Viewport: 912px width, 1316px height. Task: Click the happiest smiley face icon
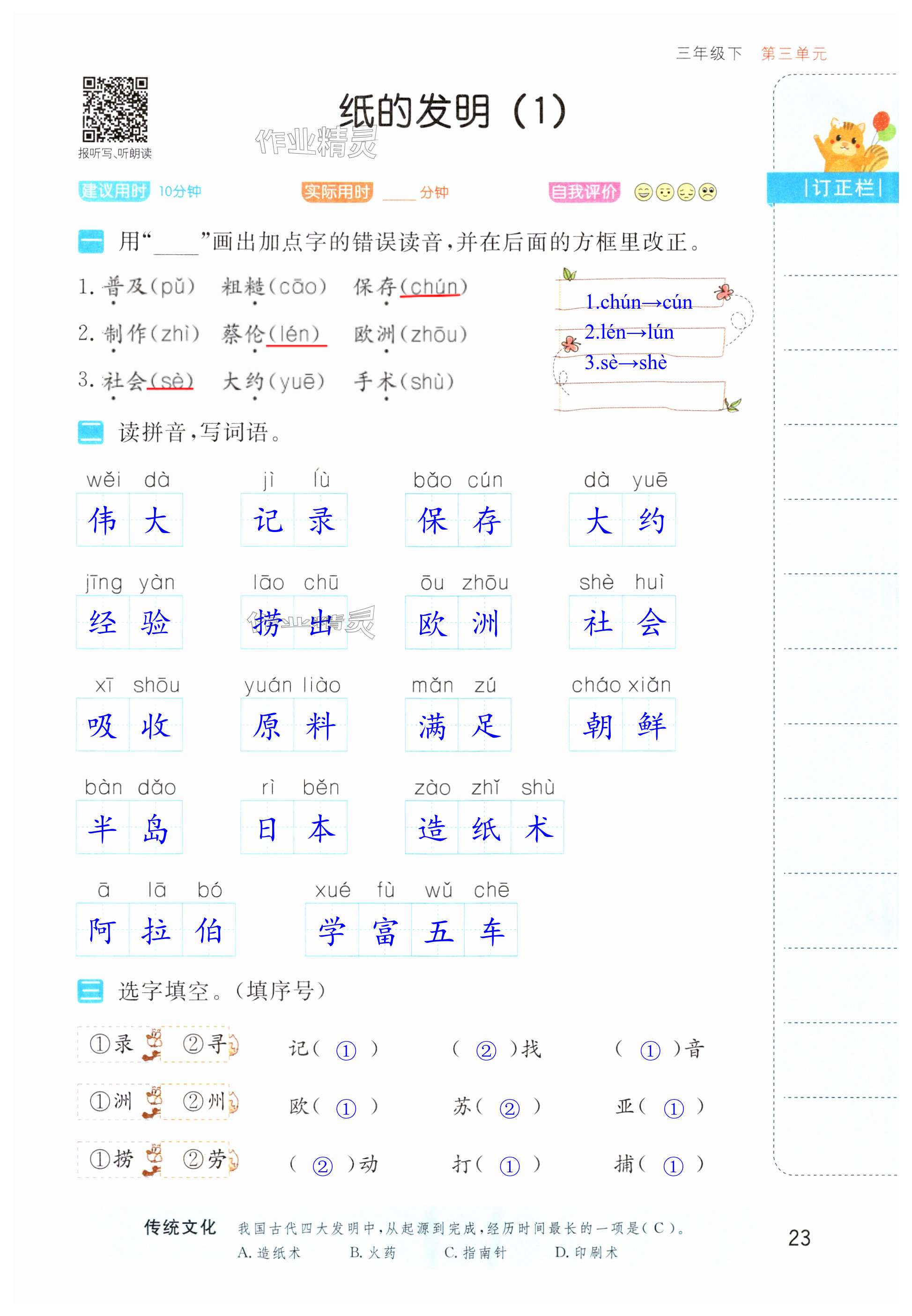click(644, 192)
